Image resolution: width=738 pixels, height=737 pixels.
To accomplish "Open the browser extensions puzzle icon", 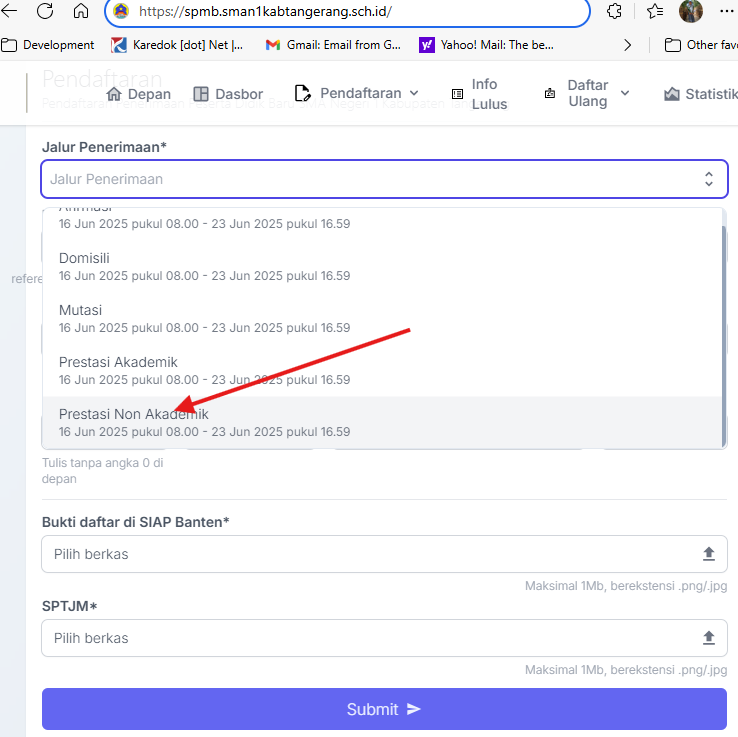I will click(x=615, y=12).
